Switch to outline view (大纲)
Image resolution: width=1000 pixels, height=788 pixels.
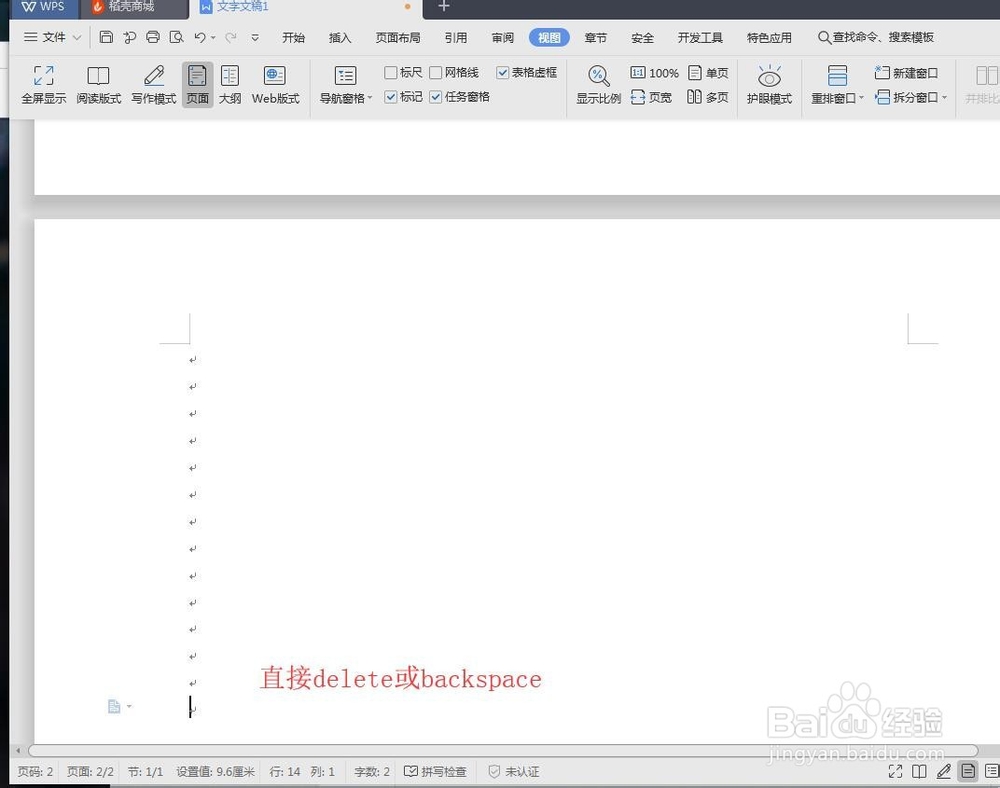230,84
